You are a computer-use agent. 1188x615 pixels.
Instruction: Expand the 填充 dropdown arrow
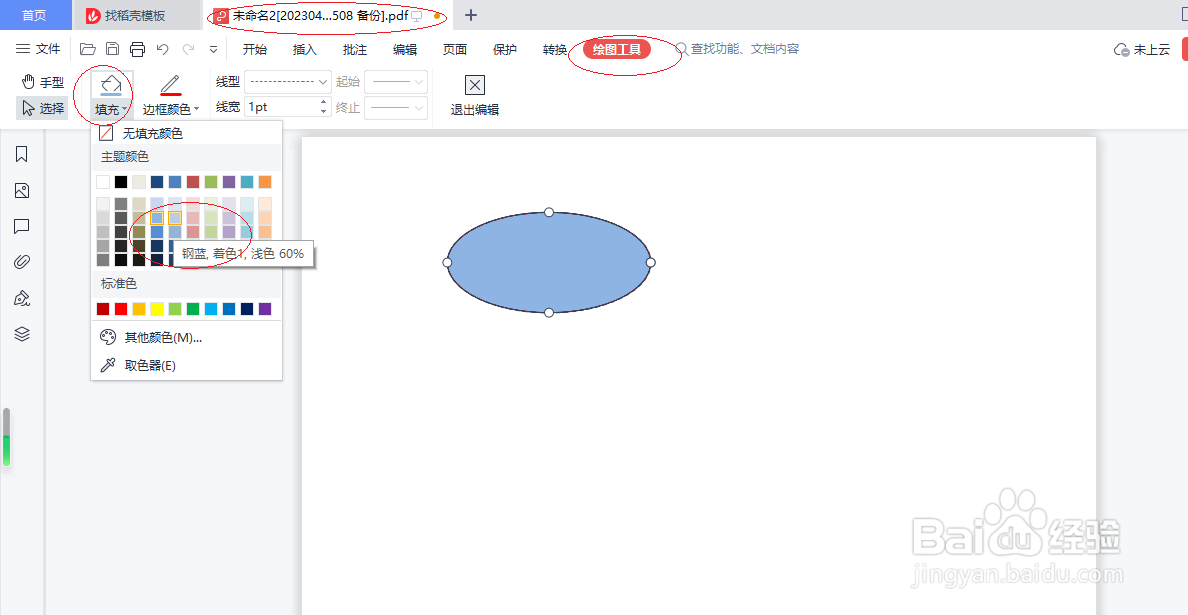click(x=125, y=110)
